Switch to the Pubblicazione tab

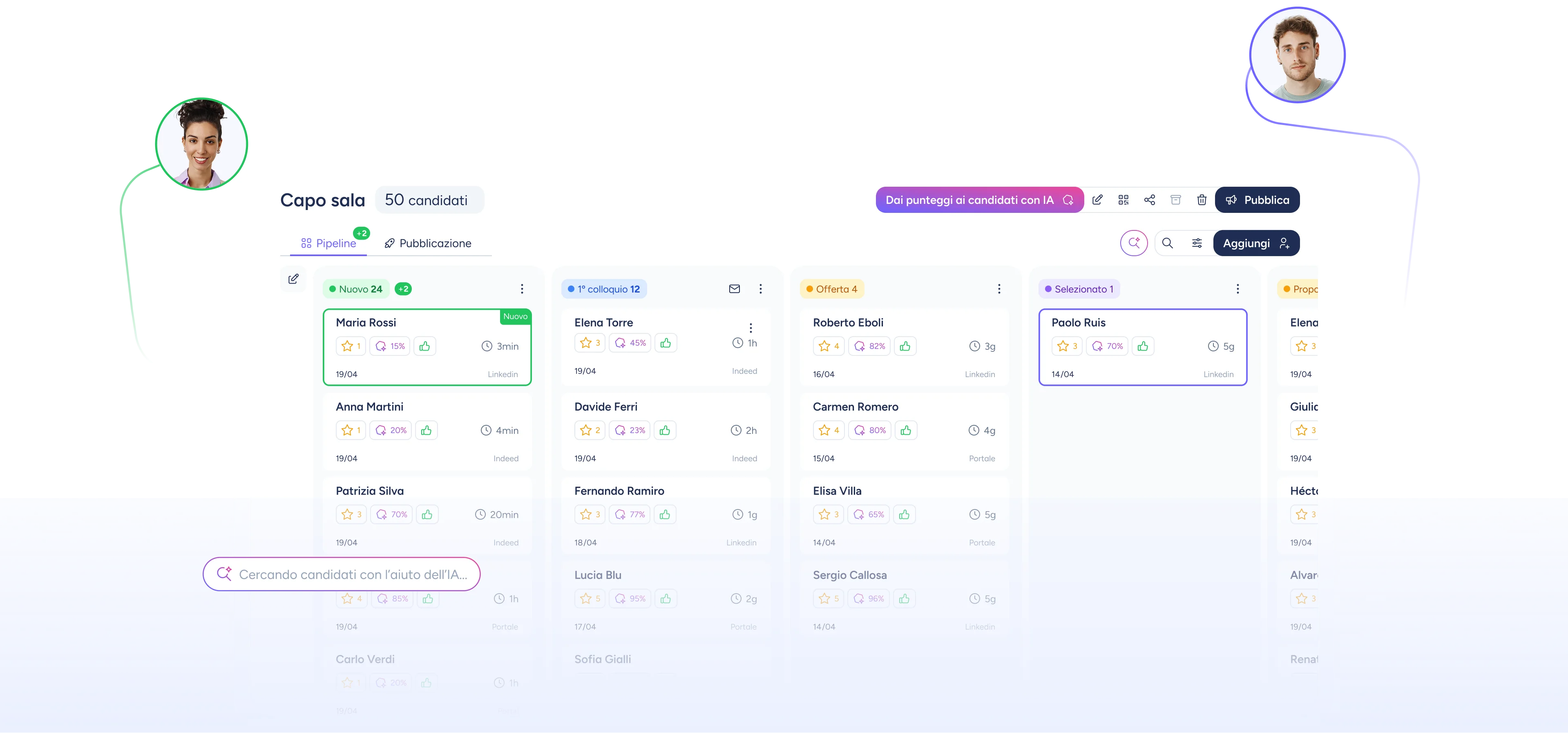pyautogui.click(x=428, y=243)
